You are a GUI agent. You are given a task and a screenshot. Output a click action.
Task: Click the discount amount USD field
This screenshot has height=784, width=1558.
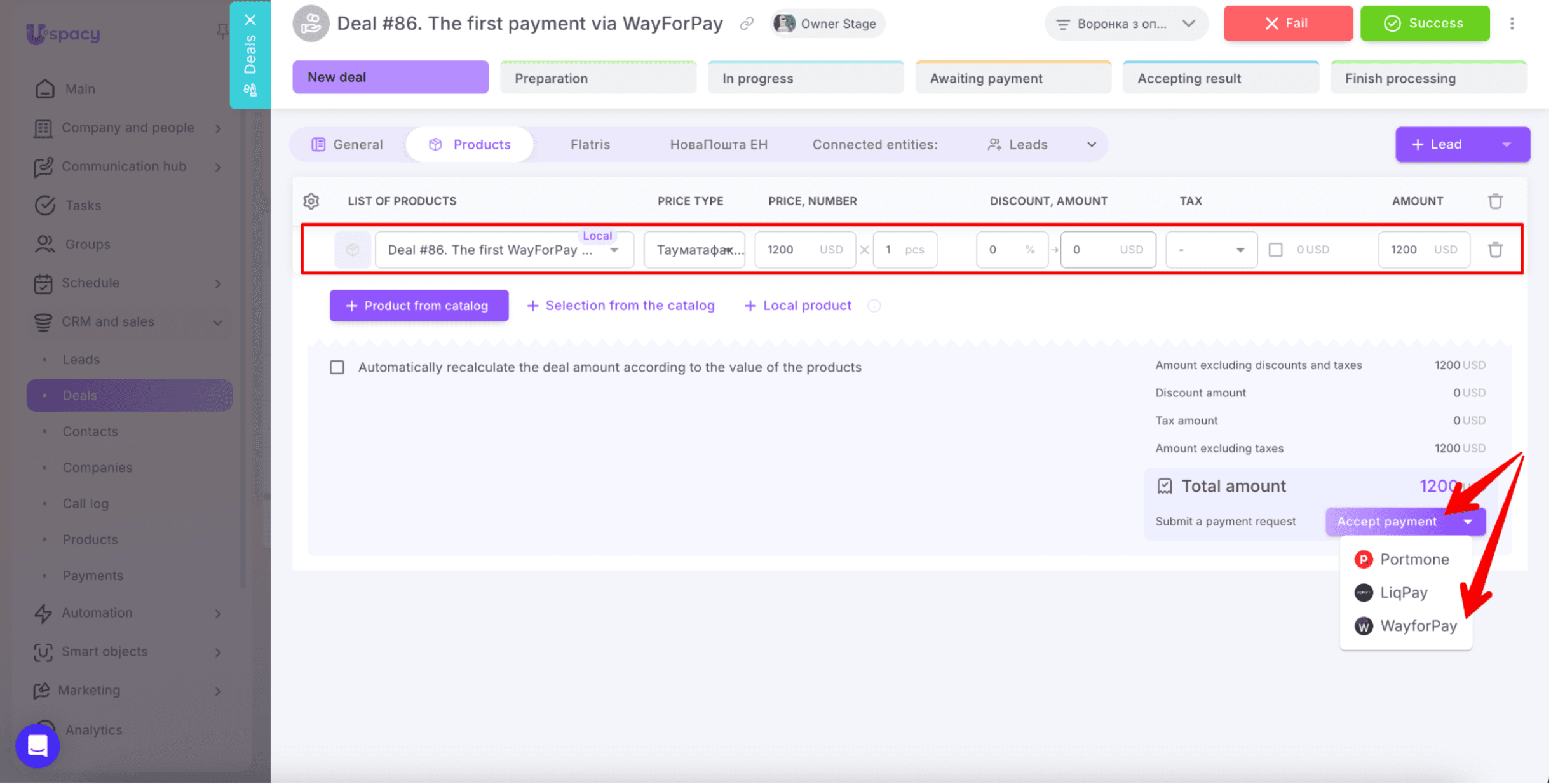click(1108, 250)
